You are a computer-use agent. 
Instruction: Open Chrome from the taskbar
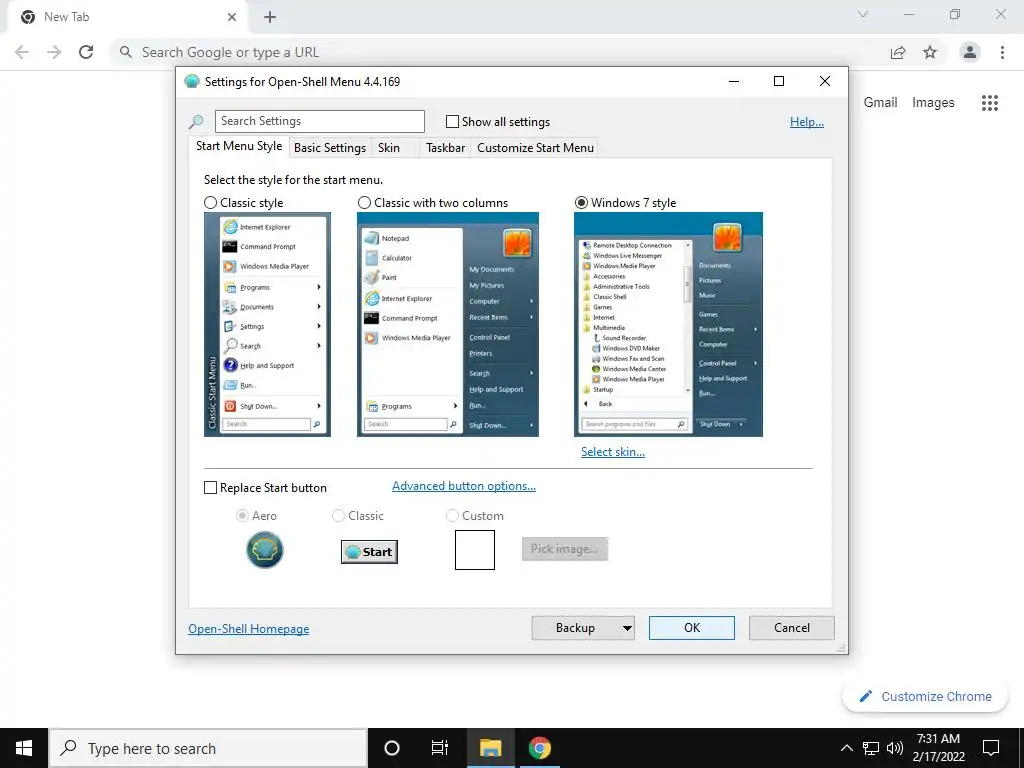539,748
